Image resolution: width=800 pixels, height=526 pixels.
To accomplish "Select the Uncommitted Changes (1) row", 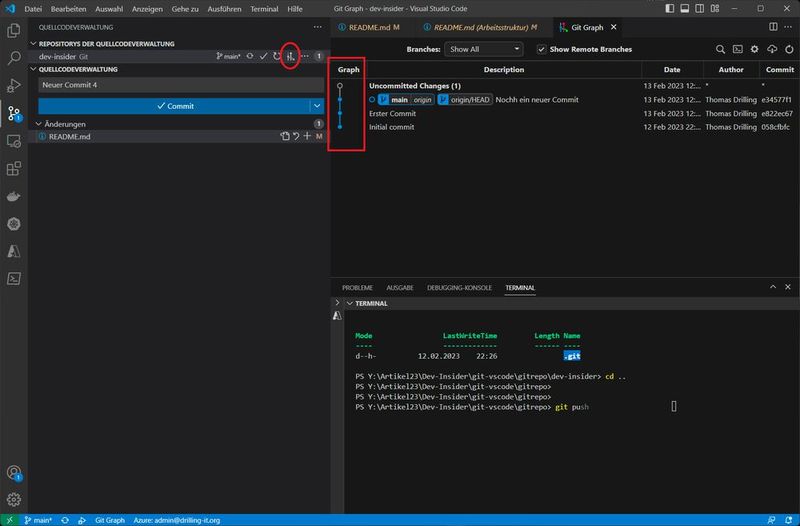I will [565, 86].
